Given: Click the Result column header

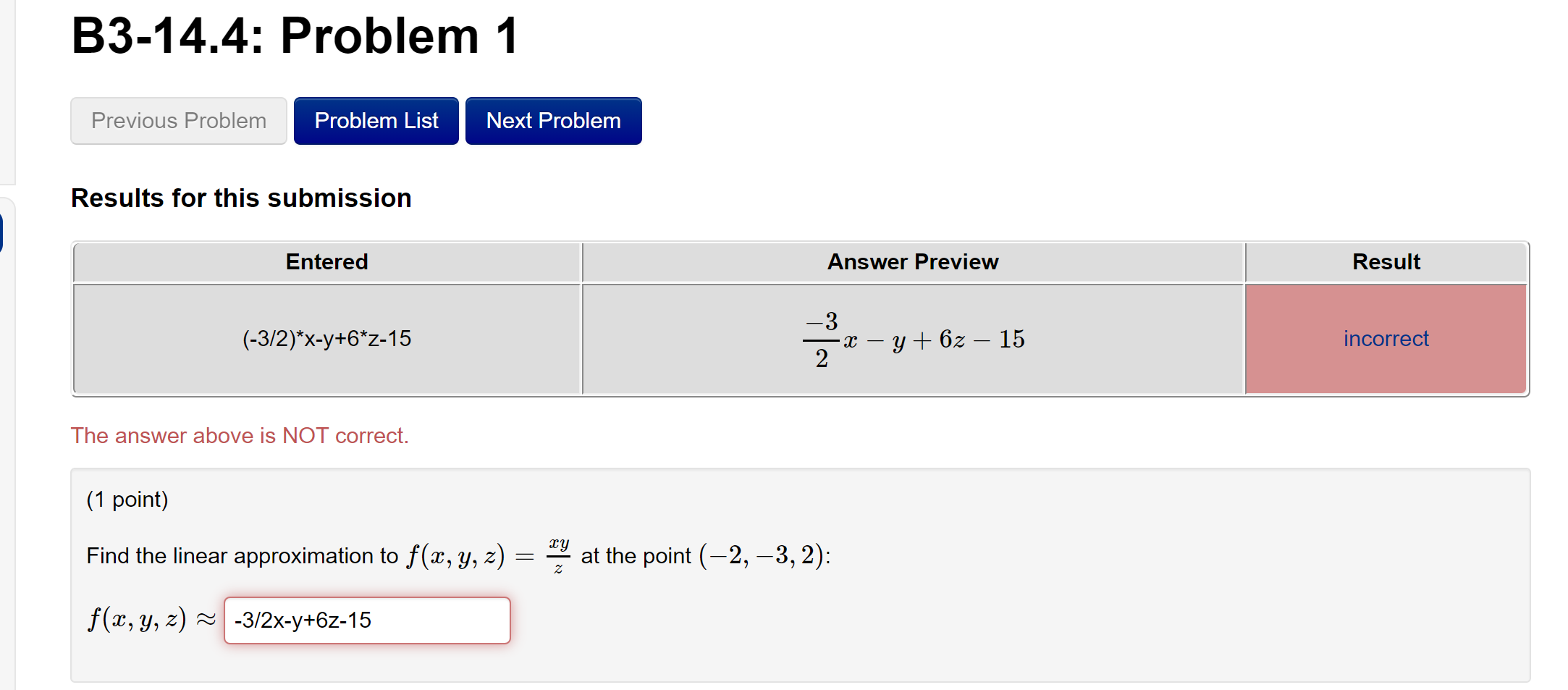Looking at the screenshot, I should point(1385,261).
